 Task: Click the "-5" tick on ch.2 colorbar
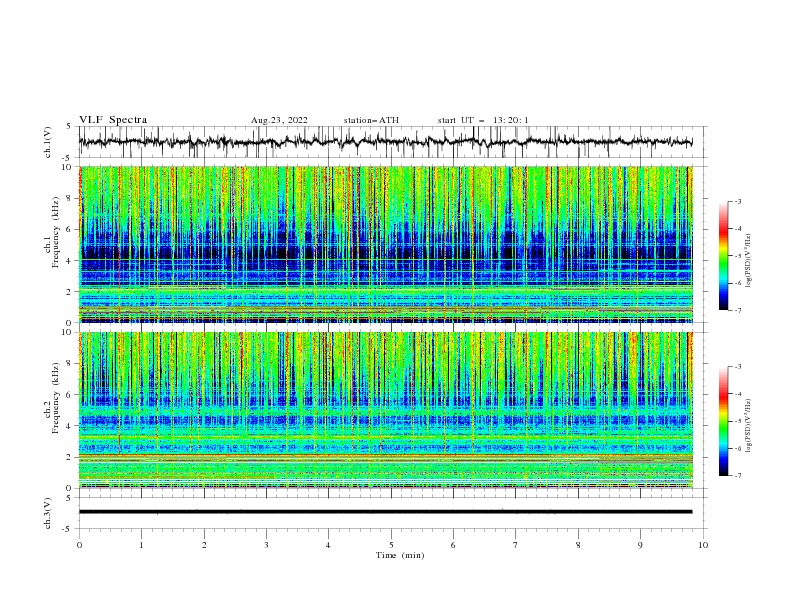[x=737, y=421]
